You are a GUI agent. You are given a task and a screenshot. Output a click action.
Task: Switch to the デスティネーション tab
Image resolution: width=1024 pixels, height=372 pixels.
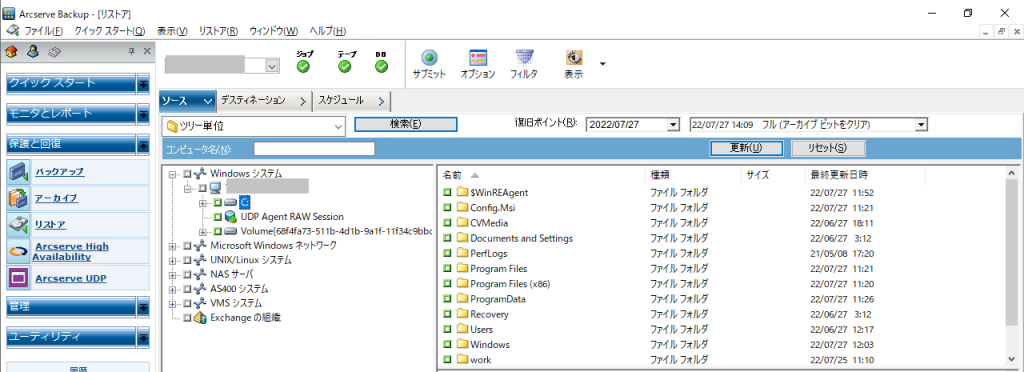(263, 101)
